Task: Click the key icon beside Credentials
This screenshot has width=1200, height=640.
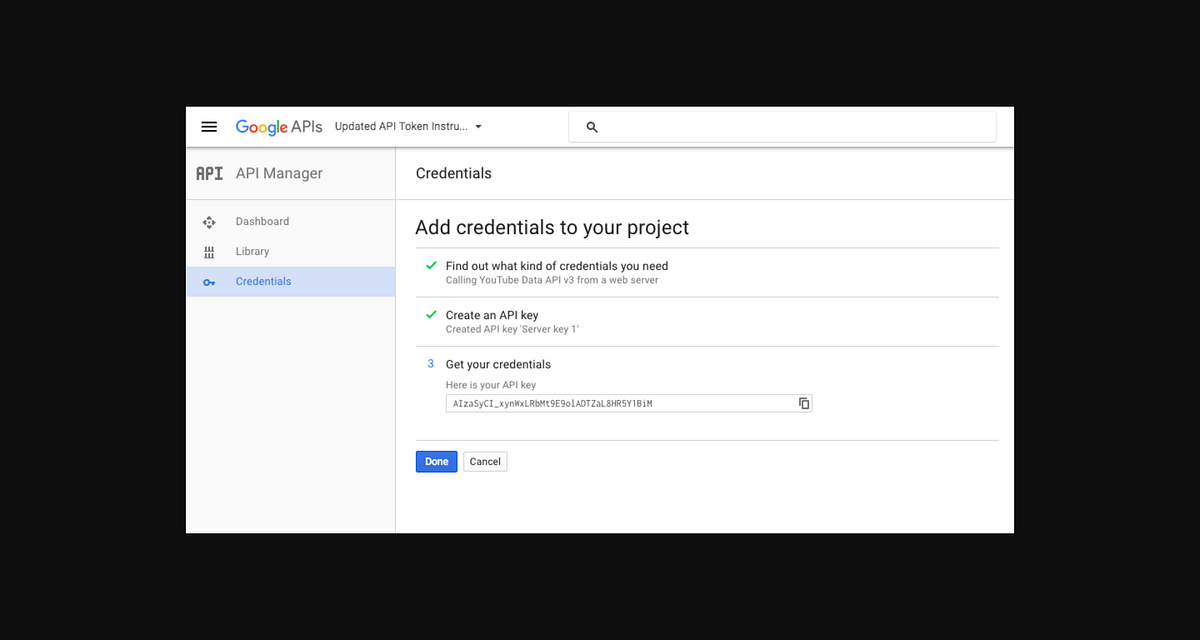Action: click(210, 281)
